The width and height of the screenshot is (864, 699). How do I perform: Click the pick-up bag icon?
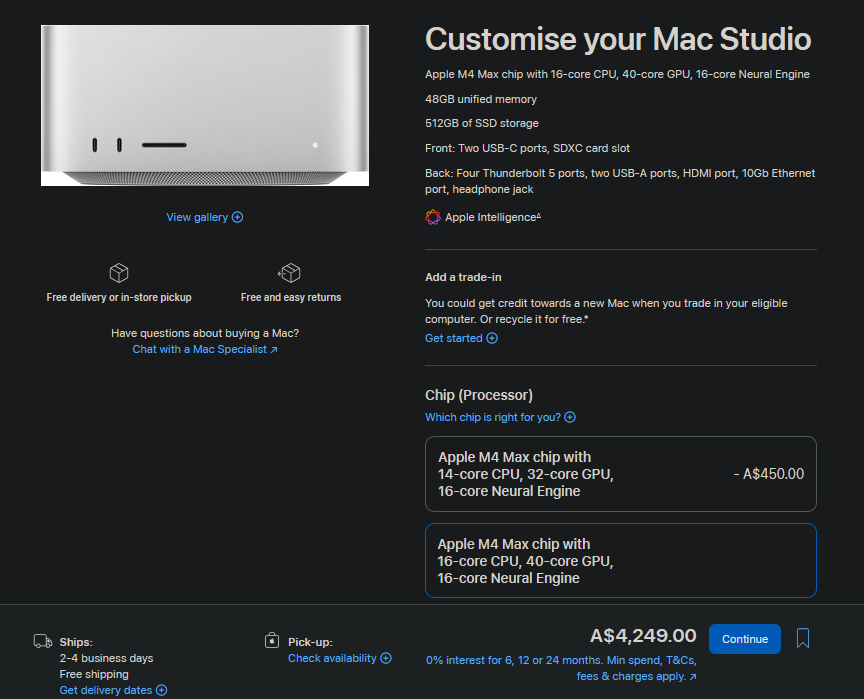point(272,640)
